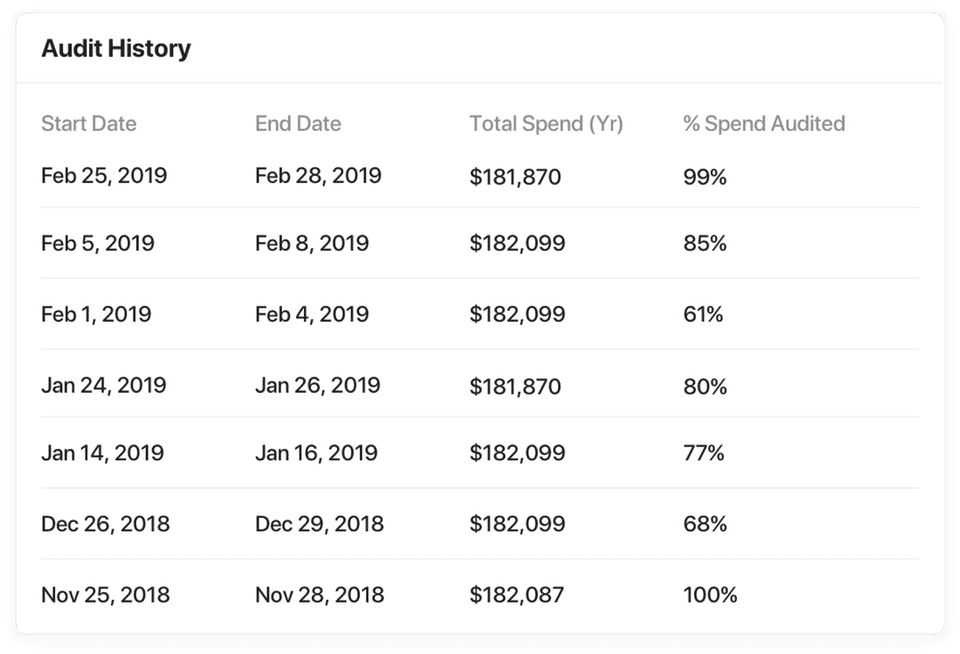
Task: Click the Nov 28, 2018 end date
Action: point(319,595)
